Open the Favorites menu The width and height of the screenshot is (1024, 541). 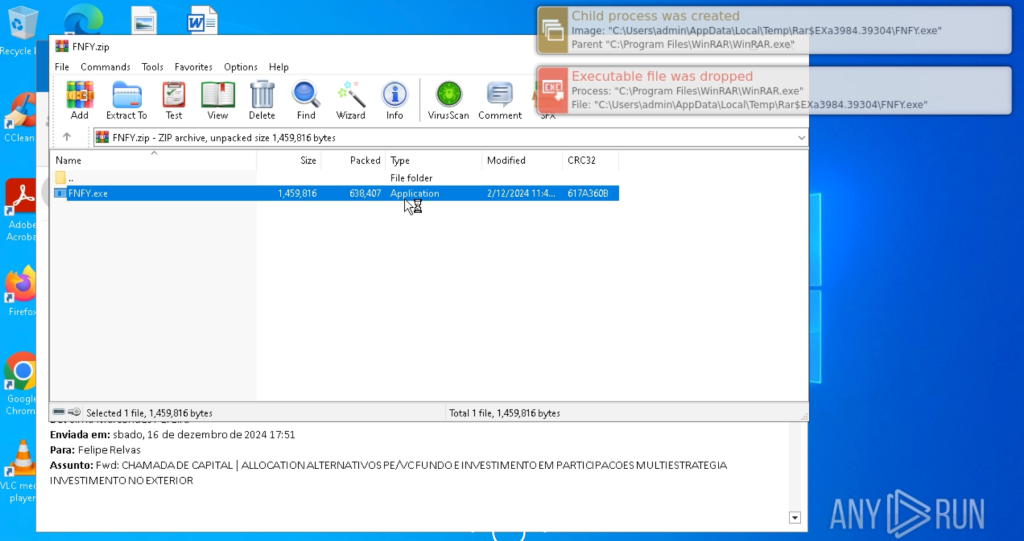(193, 67)
